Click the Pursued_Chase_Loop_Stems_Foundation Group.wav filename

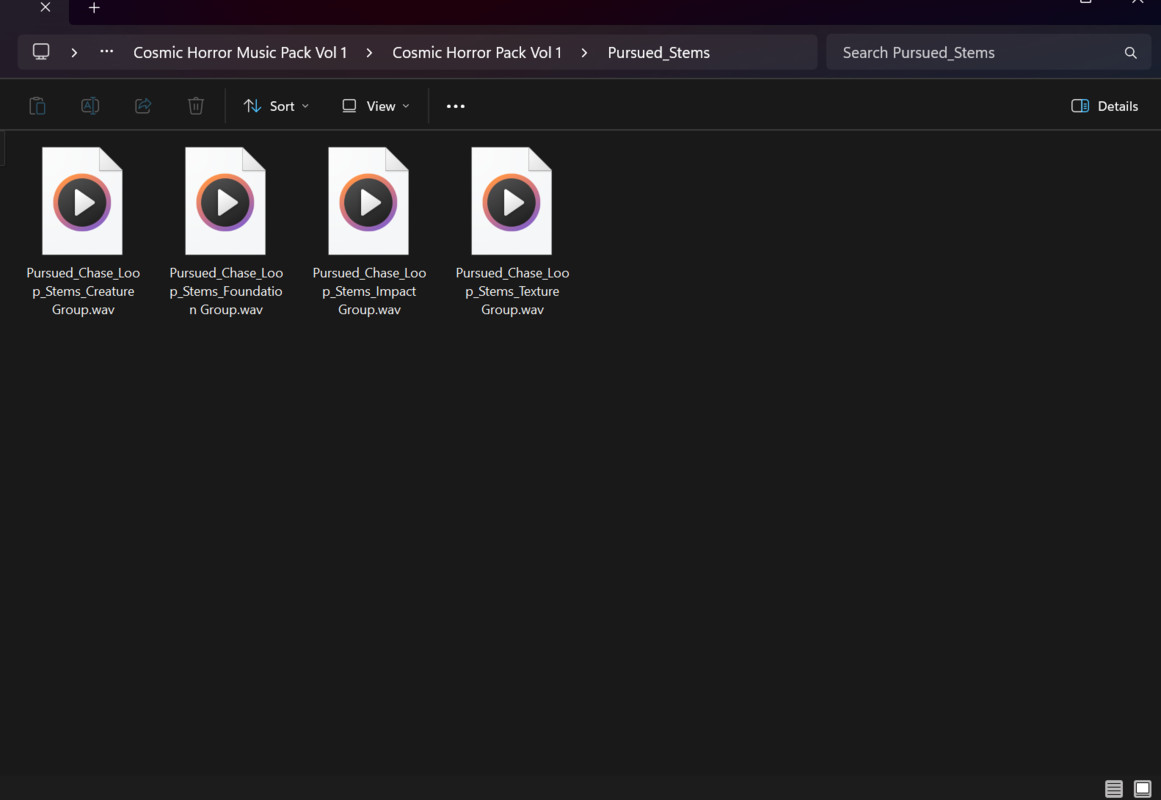(x=226, y=291)
